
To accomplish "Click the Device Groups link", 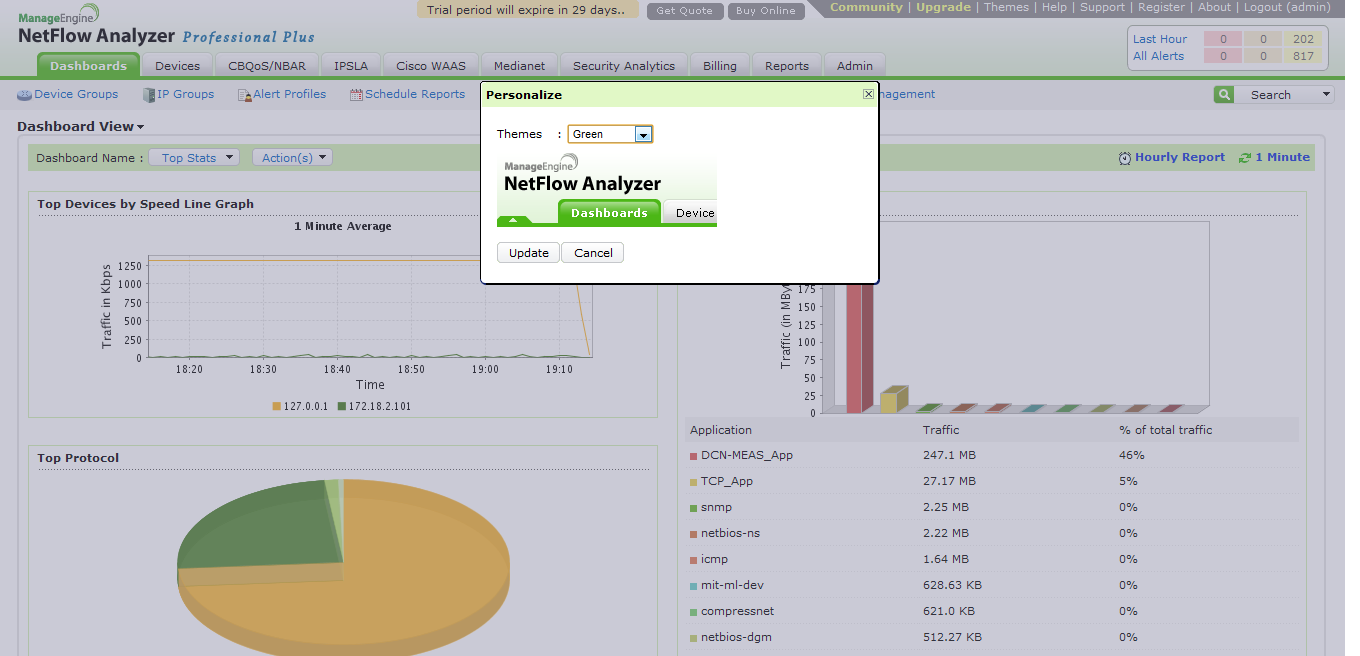I will (76, 94).
